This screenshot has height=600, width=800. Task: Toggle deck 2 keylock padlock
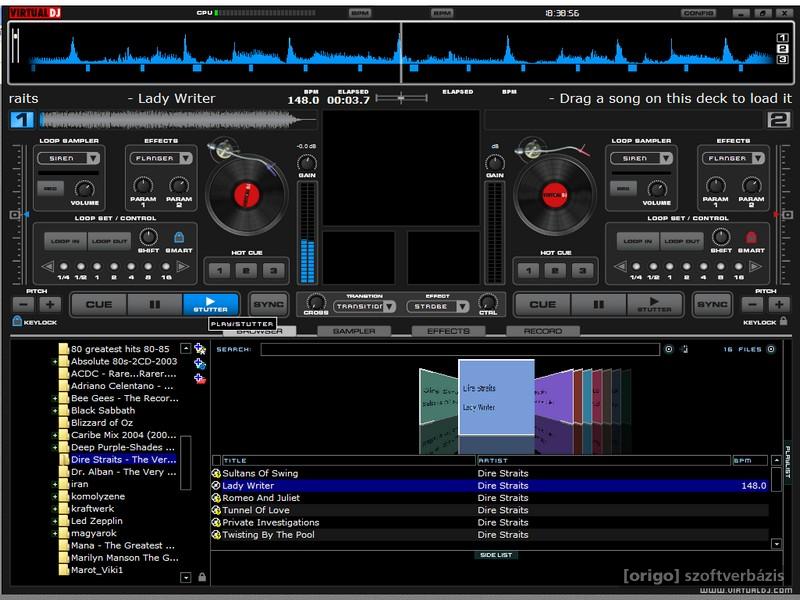point(784,321)
